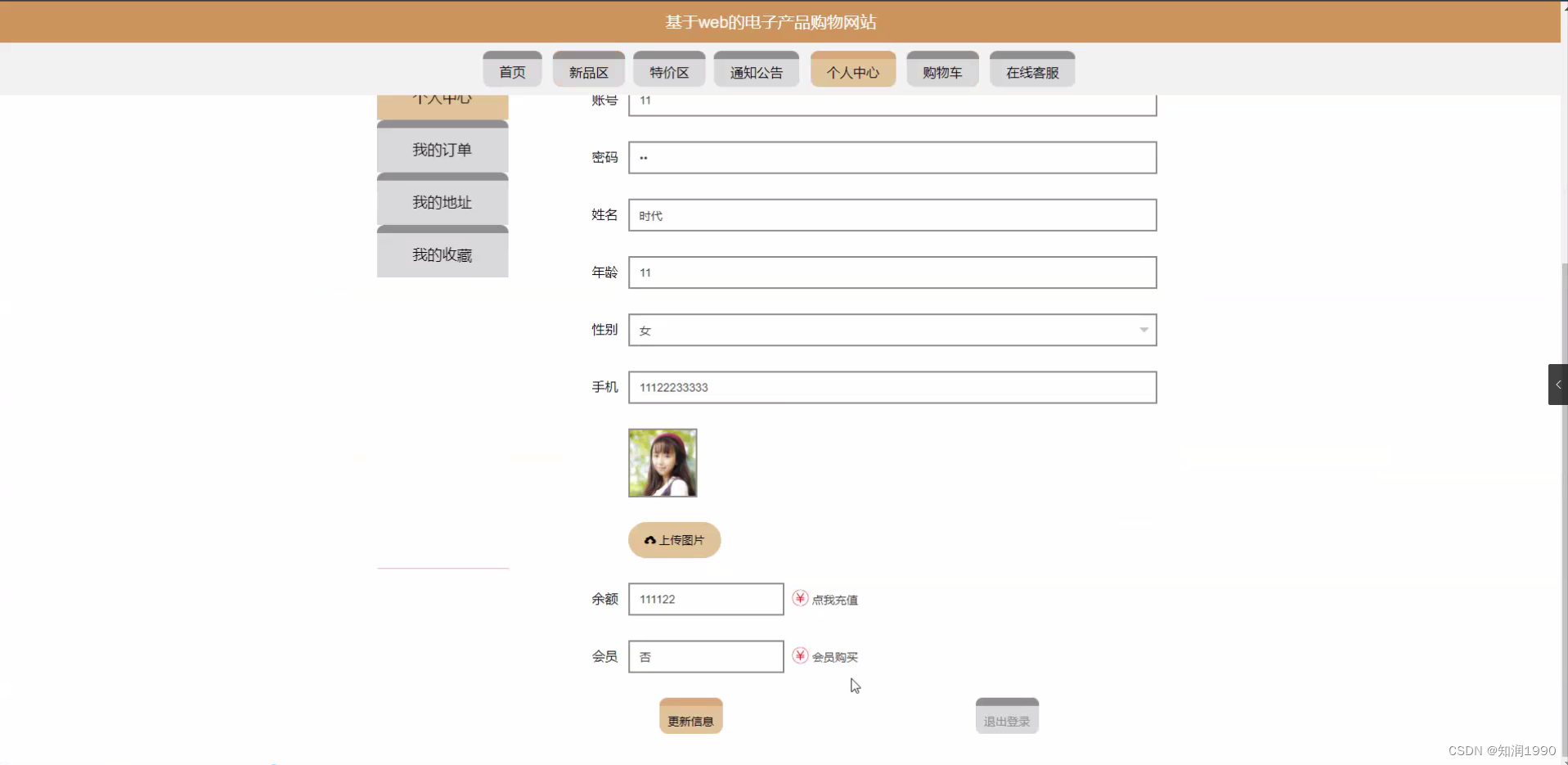This screenshot has width=1568, height=765.
Task: Open 我的订单 in the sidebar
Action: point(442,150)
